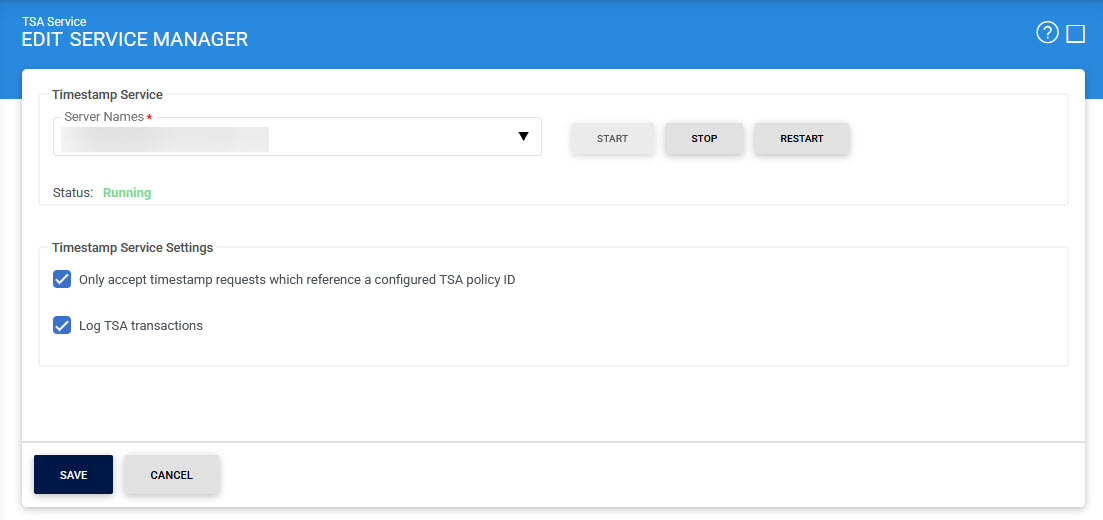Click the 'Status:' label text
The image size is (1103, 520).
[x=72, y=193]
